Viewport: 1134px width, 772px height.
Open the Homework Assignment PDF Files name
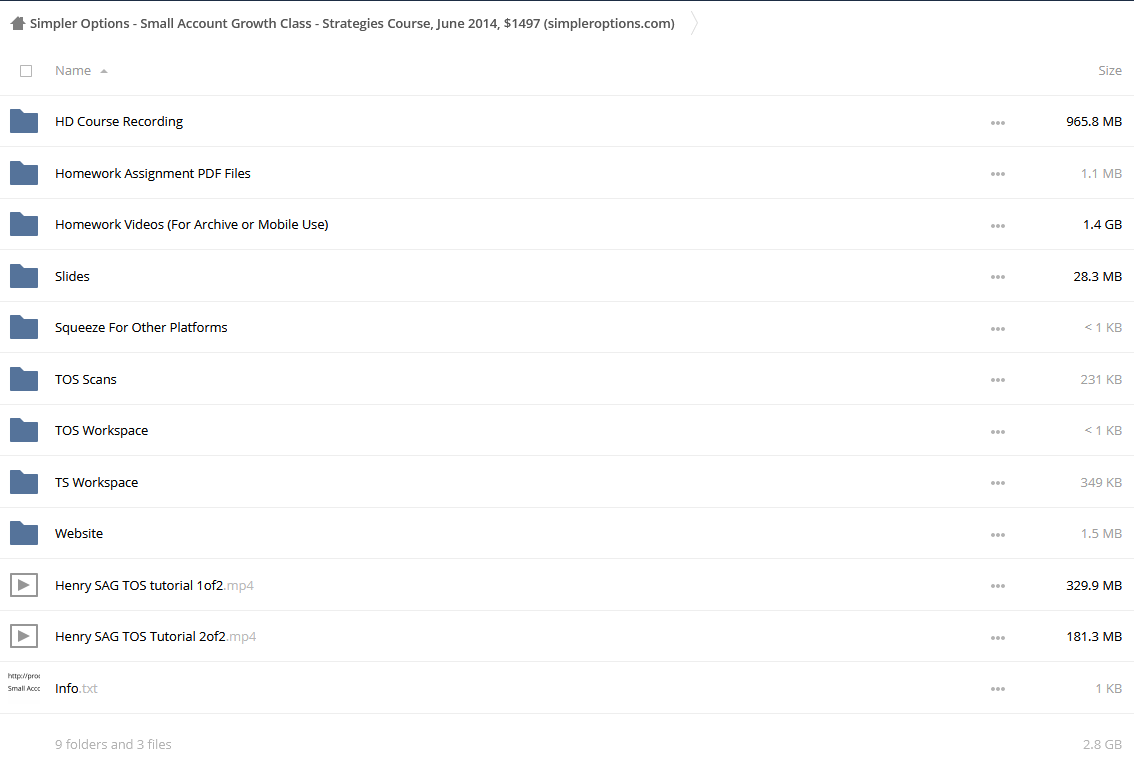pos(153,174)
